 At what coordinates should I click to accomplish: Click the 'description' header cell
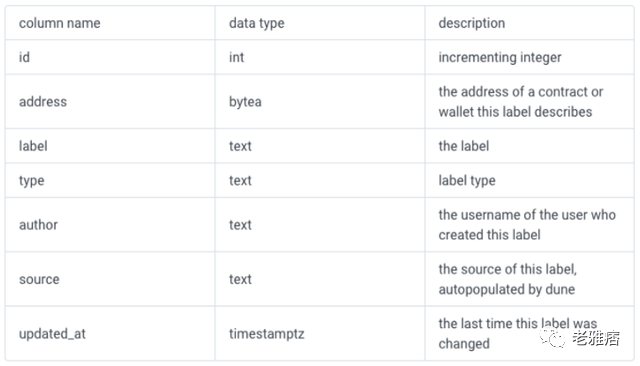tap(529, 23)
